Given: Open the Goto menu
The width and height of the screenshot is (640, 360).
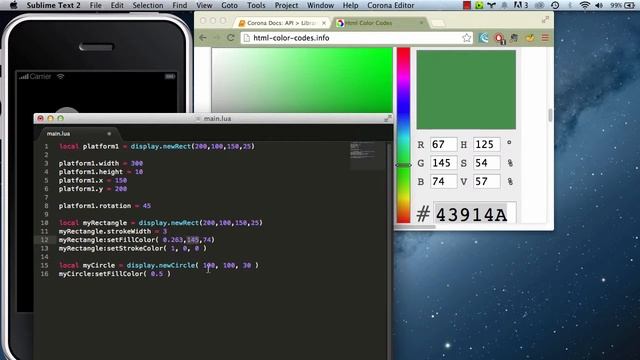Looking at the screenshot, I should click(x=229, y=5).
